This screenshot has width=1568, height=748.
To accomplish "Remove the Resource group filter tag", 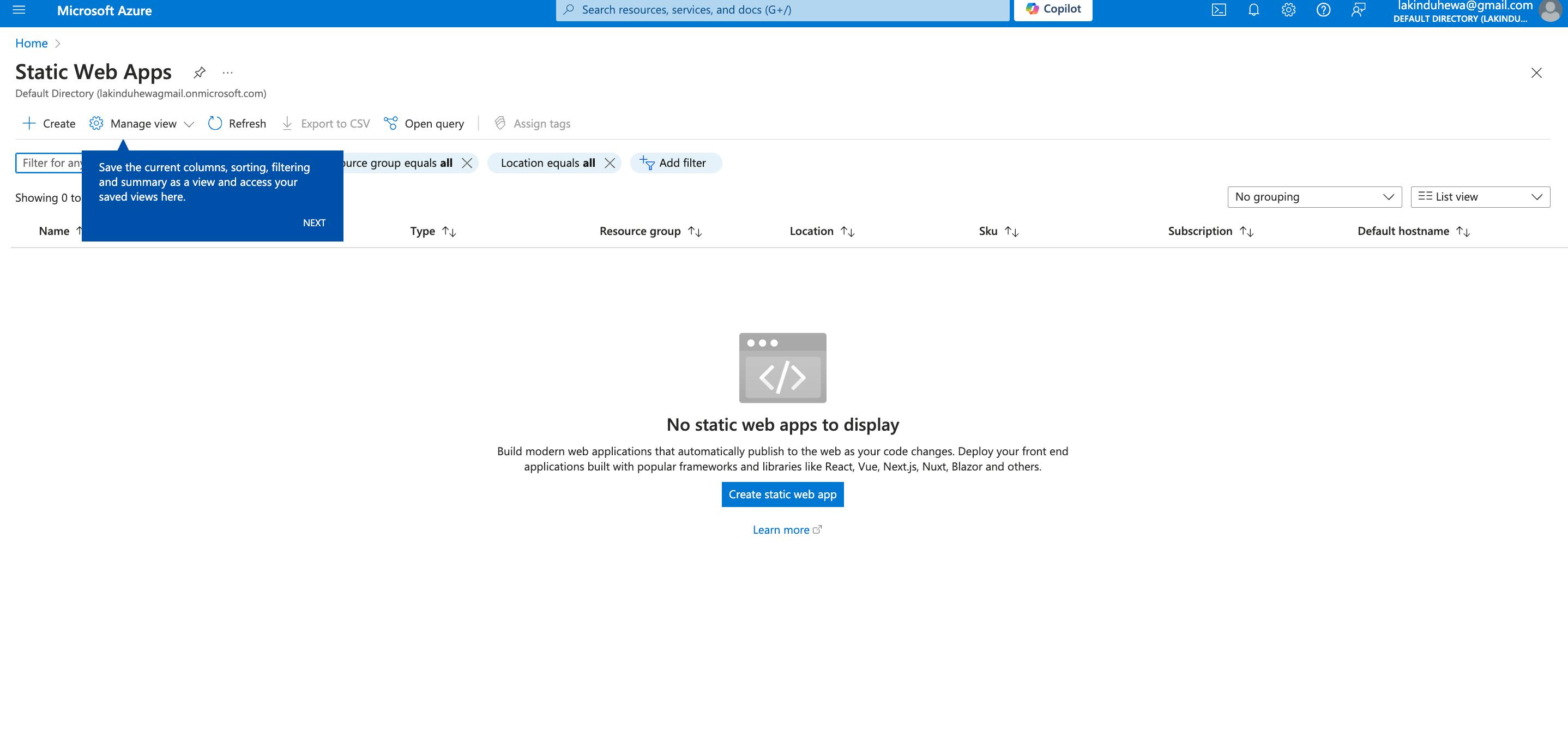I will [x=468, y=162].
